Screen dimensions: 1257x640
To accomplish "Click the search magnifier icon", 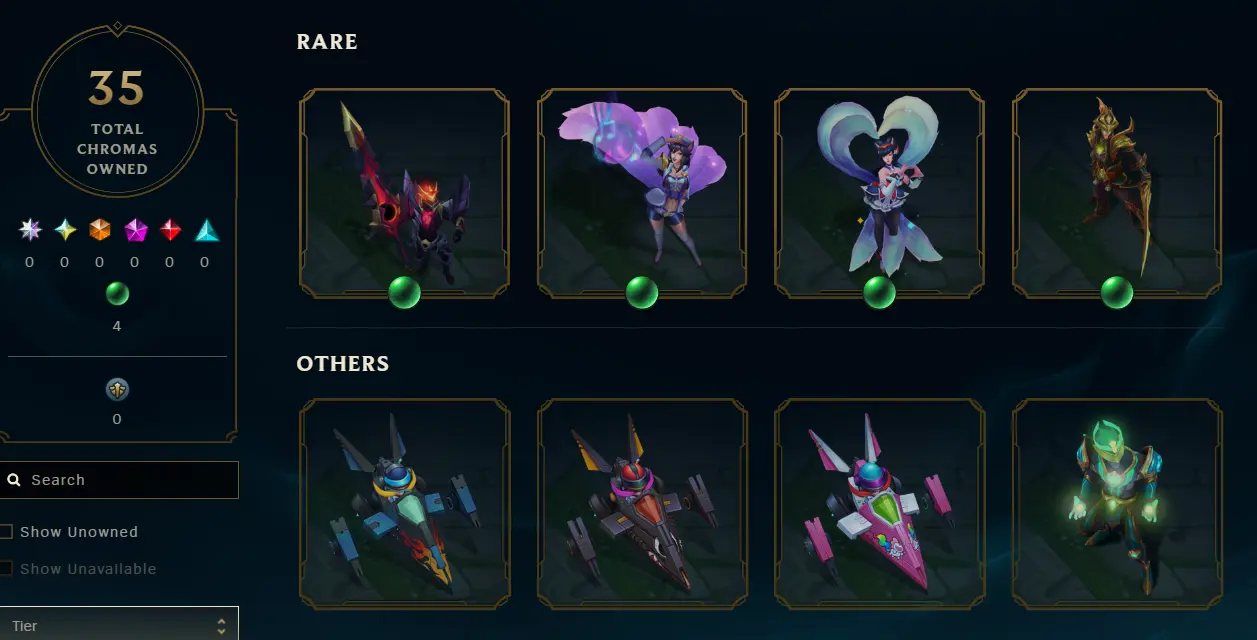I will point(14,480).
